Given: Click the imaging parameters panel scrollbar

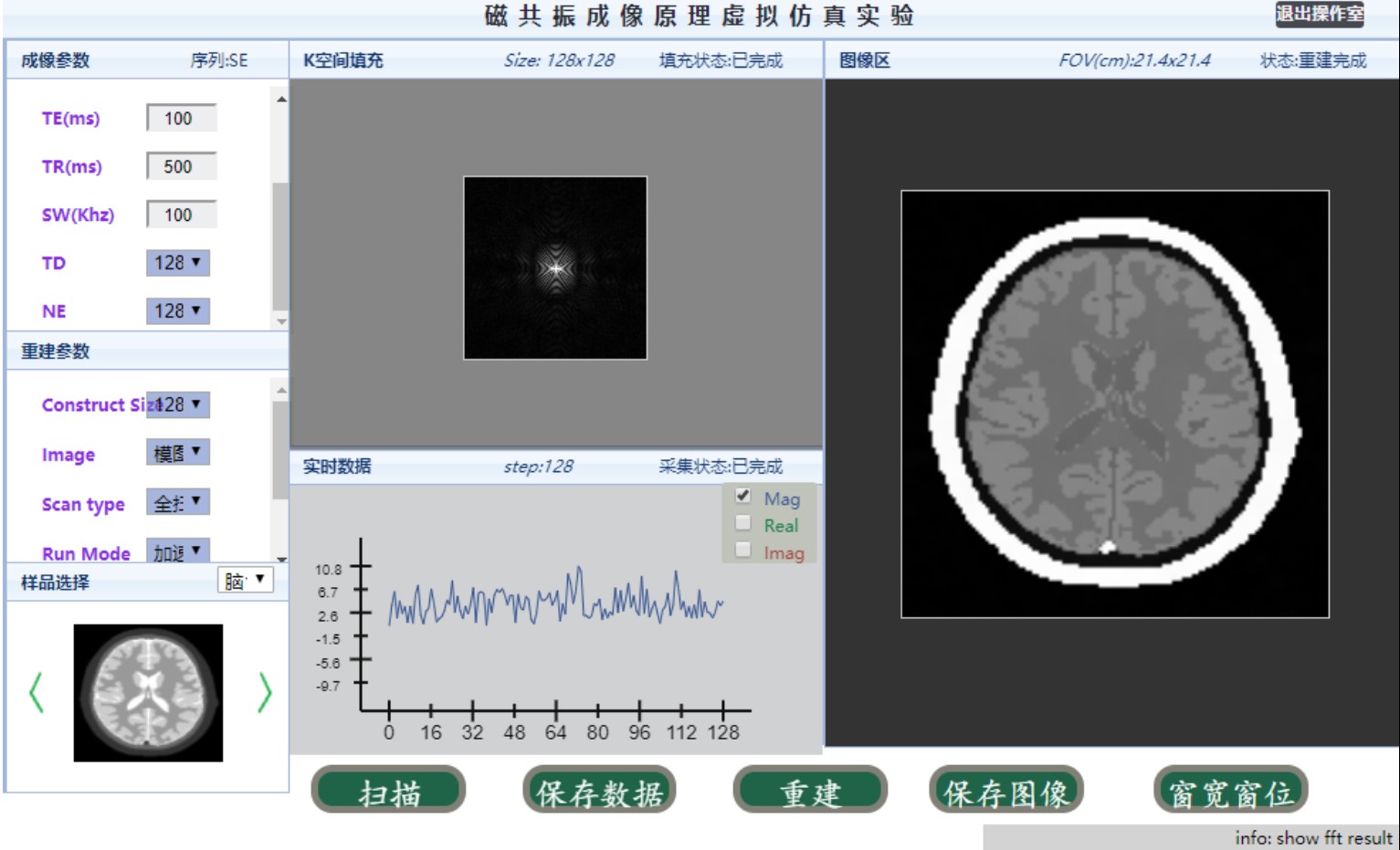Looking at the screenshot, I should [280, 247].
